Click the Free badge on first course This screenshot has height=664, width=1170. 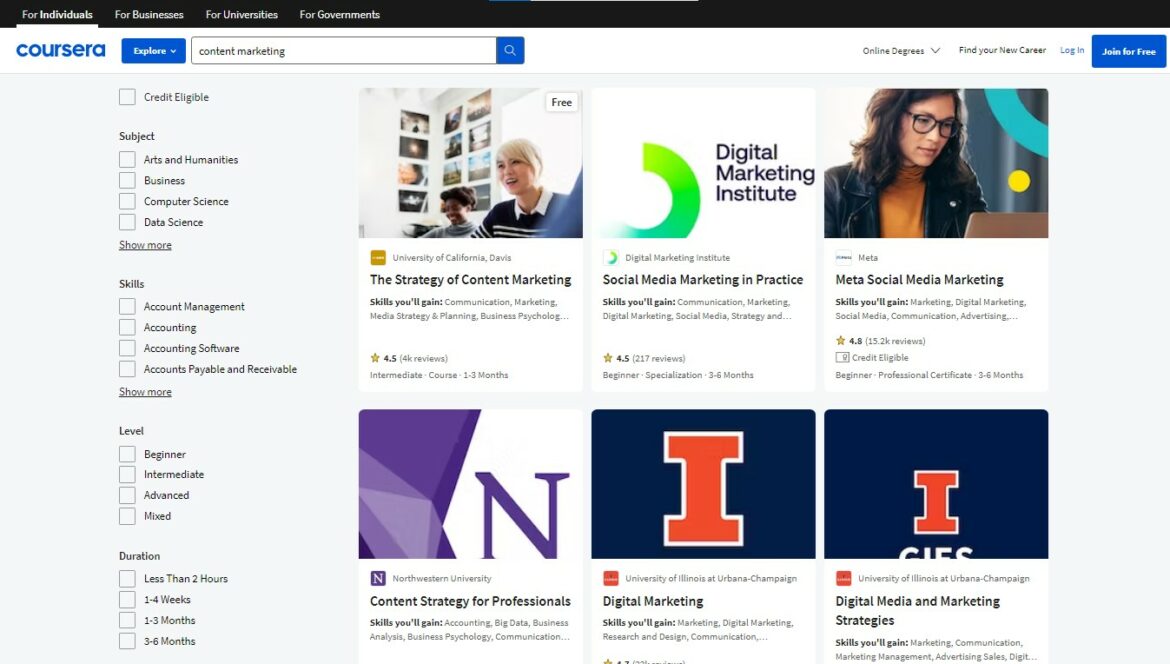(562, 102)
